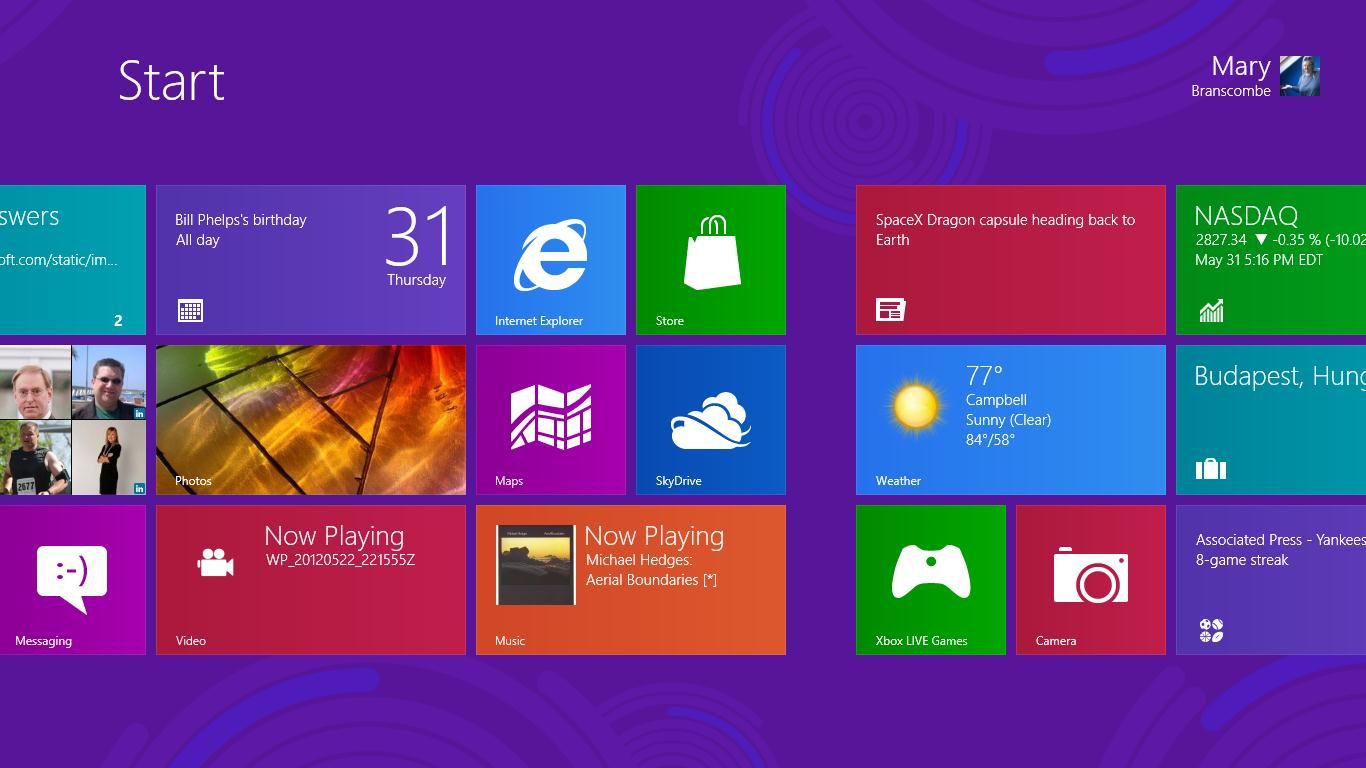The image size is (1366, 768).
Task: Open the News tile about SpaceX Dragon capsule
Action: coord(1010,258)
